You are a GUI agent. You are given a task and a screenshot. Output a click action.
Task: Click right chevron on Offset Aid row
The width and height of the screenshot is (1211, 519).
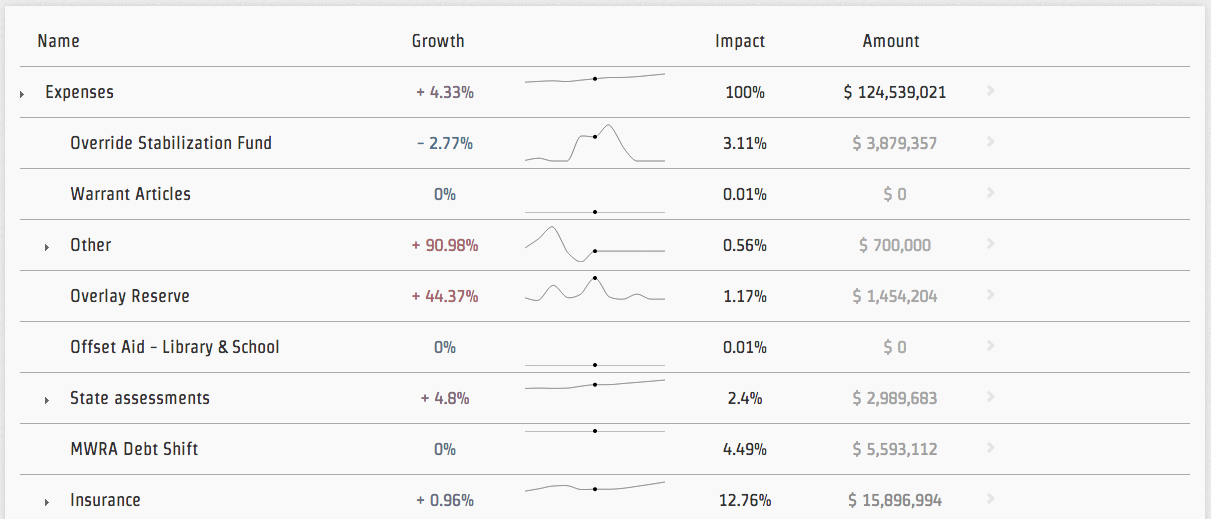click(990, 346)
